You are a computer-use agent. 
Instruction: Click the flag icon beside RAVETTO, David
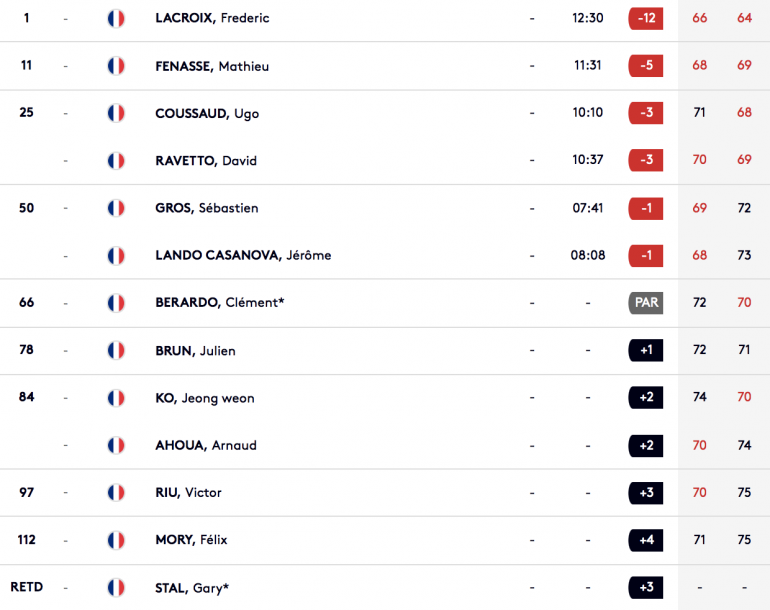[x=116, y=161]
